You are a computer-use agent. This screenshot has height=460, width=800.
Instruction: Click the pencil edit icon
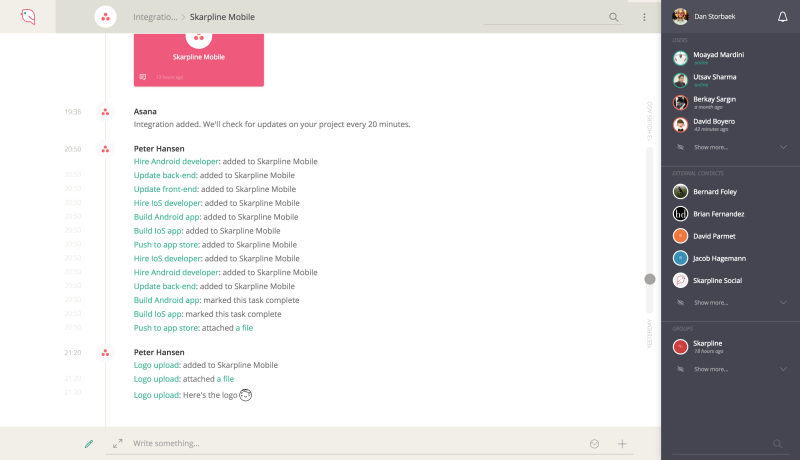(89, 444)
